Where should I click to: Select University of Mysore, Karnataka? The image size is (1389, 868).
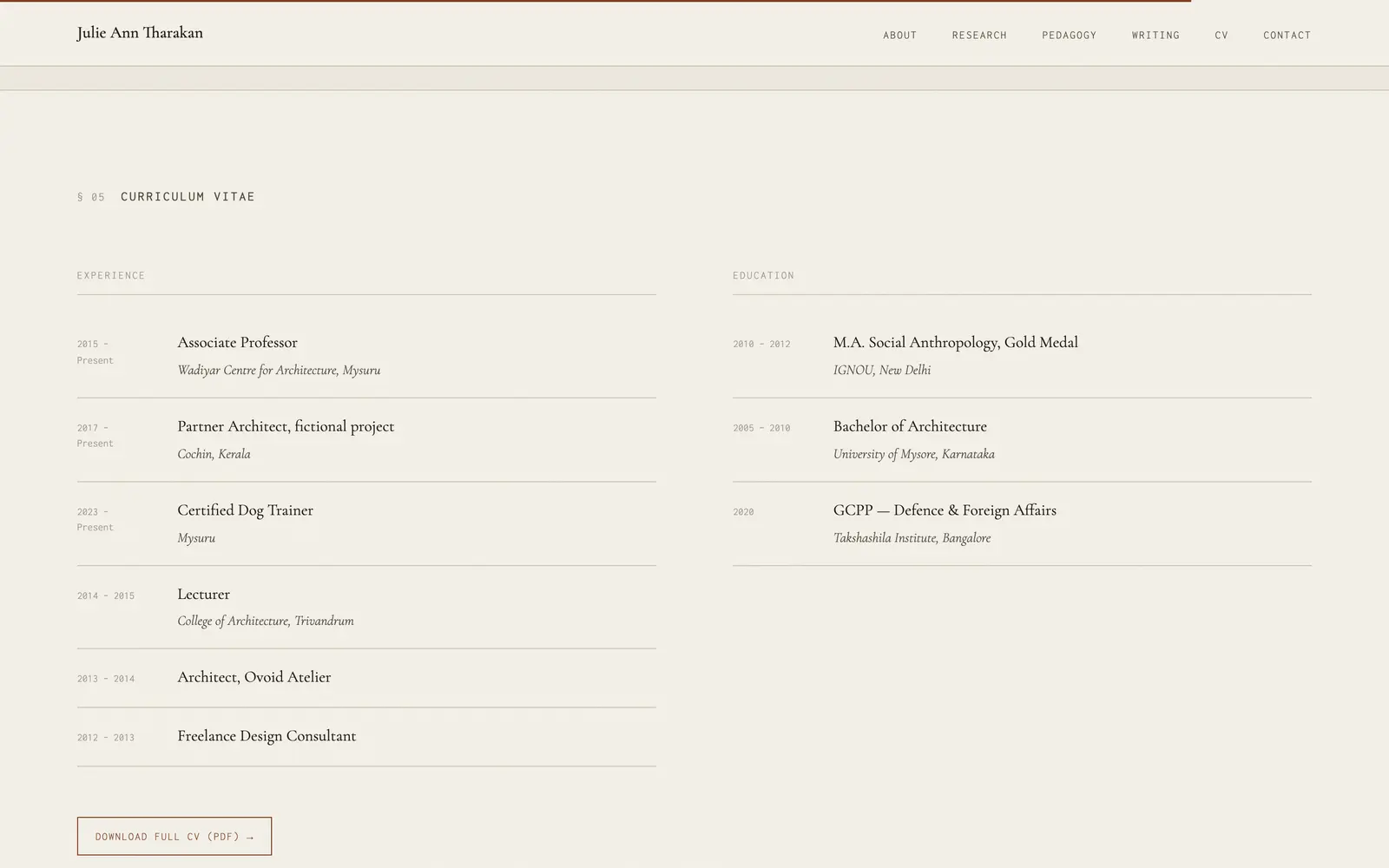[914, 454]
